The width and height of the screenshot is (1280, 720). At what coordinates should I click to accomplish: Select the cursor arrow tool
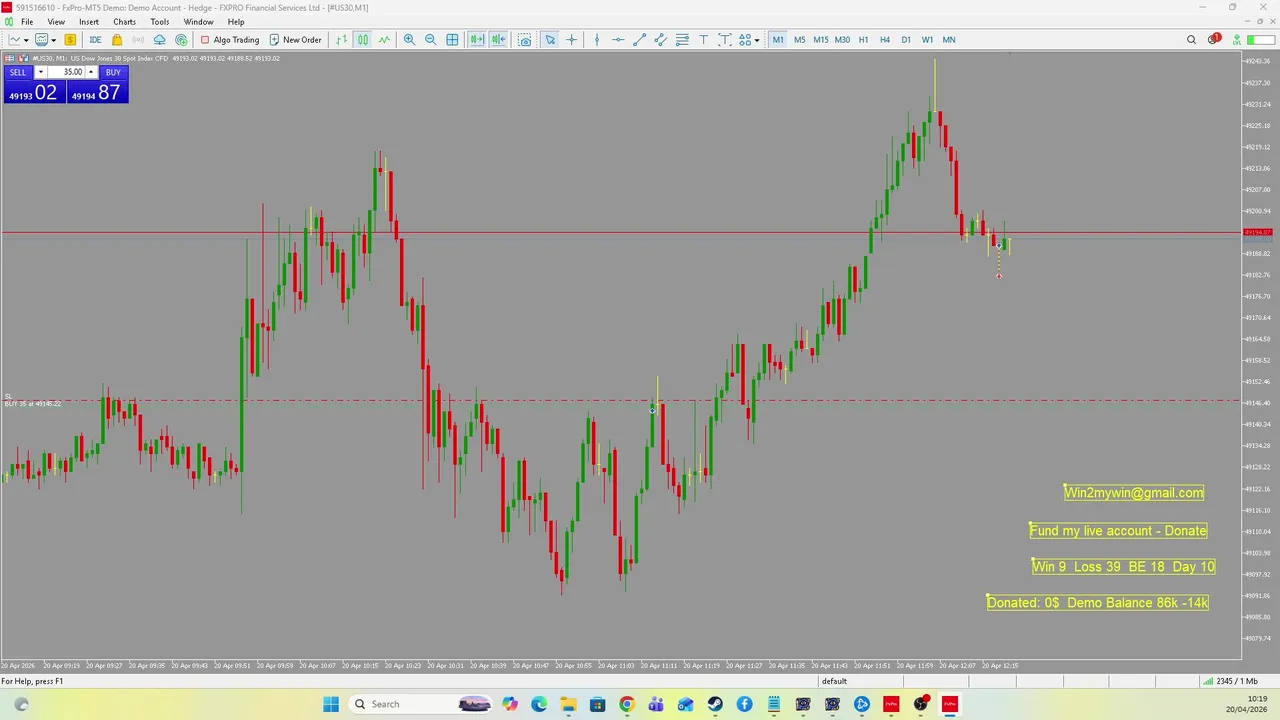point(550,40)
